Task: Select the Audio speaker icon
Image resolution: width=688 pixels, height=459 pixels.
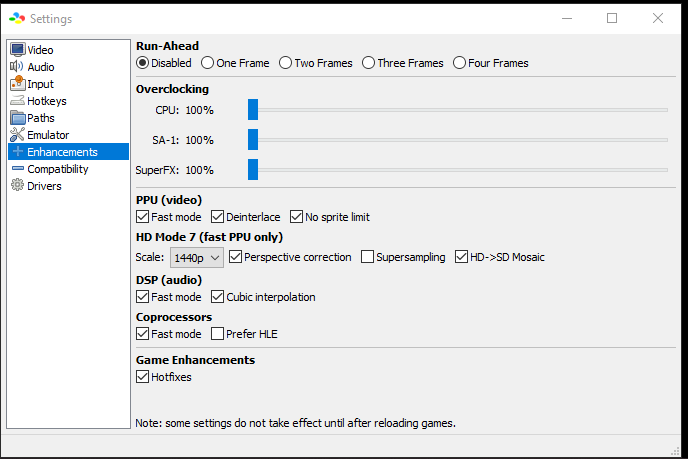Action: point(17,67)
